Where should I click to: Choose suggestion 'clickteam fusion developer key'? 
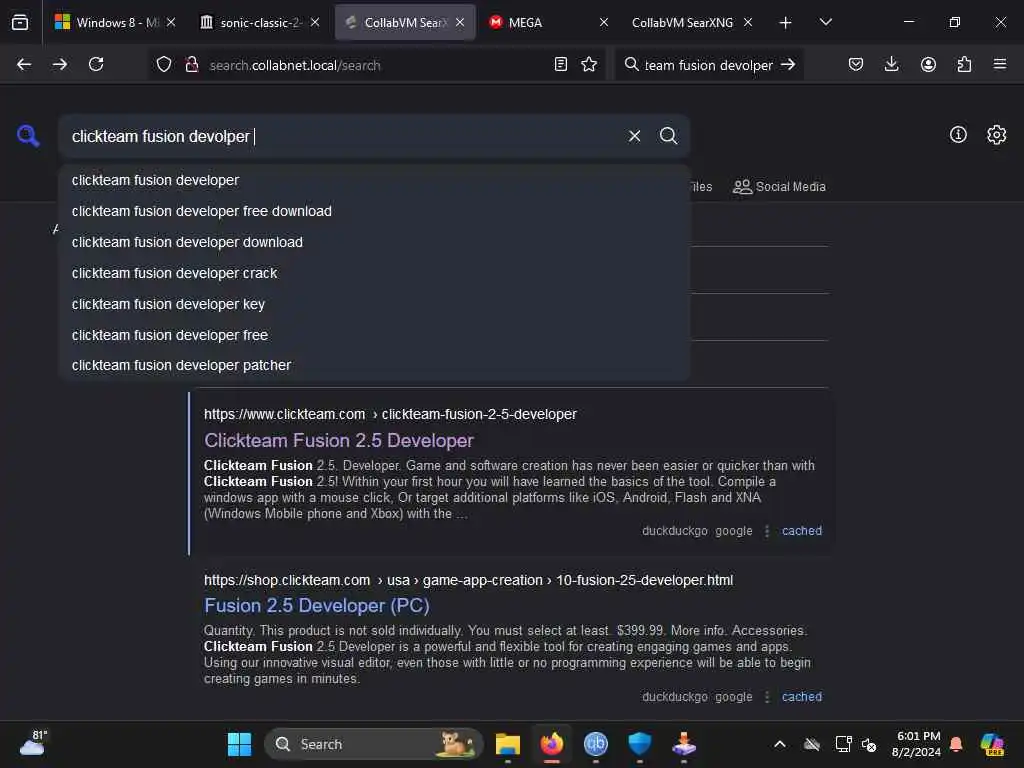pyautogui.click(x=374, y=304)
